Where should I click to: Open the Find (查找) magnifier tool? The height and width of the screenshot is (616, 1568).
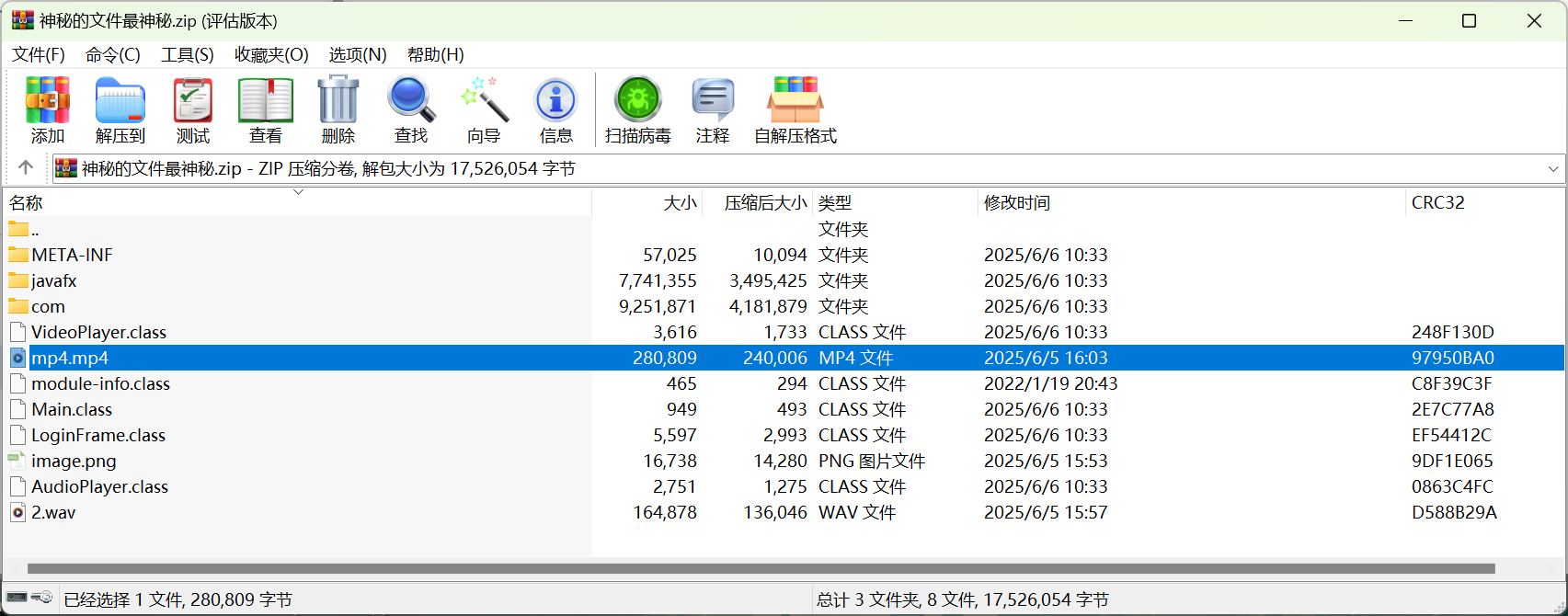coord(411,101)
